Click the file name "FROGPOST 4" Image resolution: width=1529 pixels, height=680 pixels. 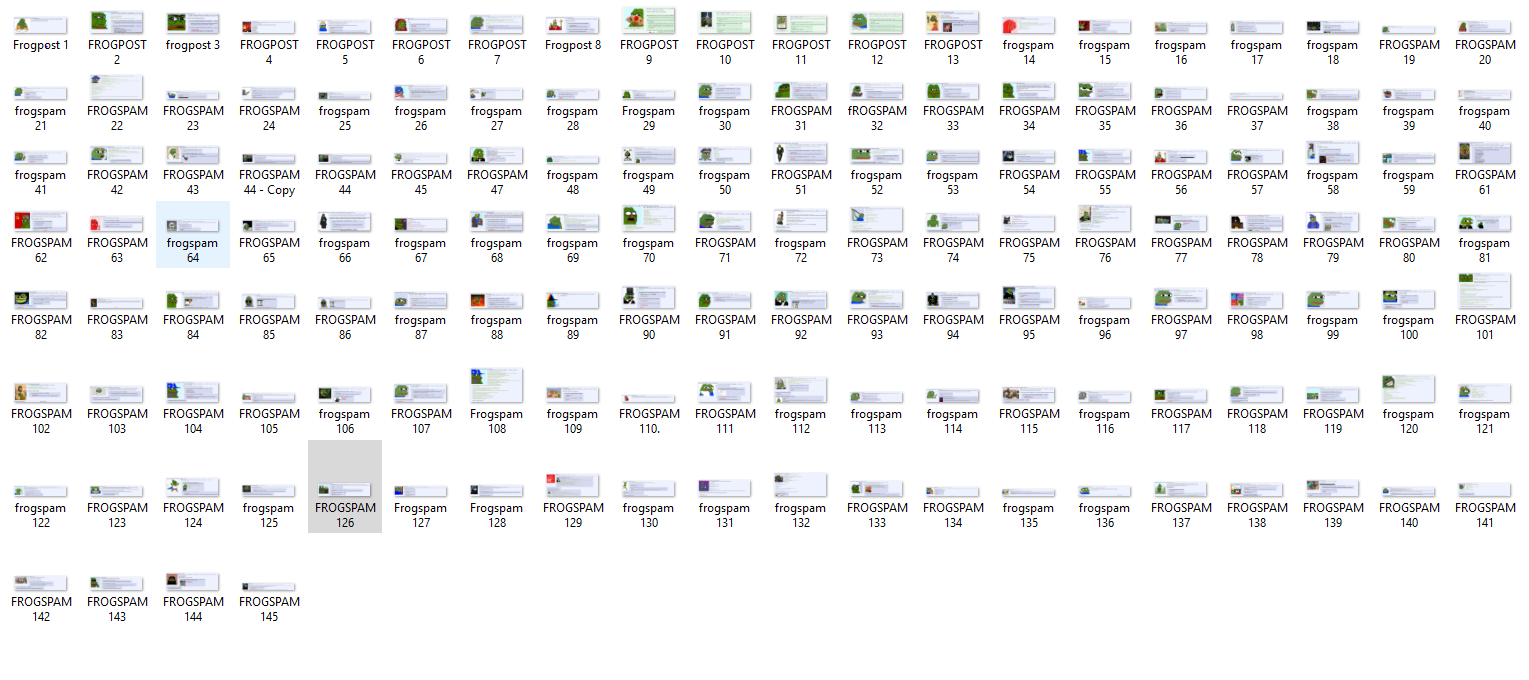pyautogui.click(x=269, y=52)
